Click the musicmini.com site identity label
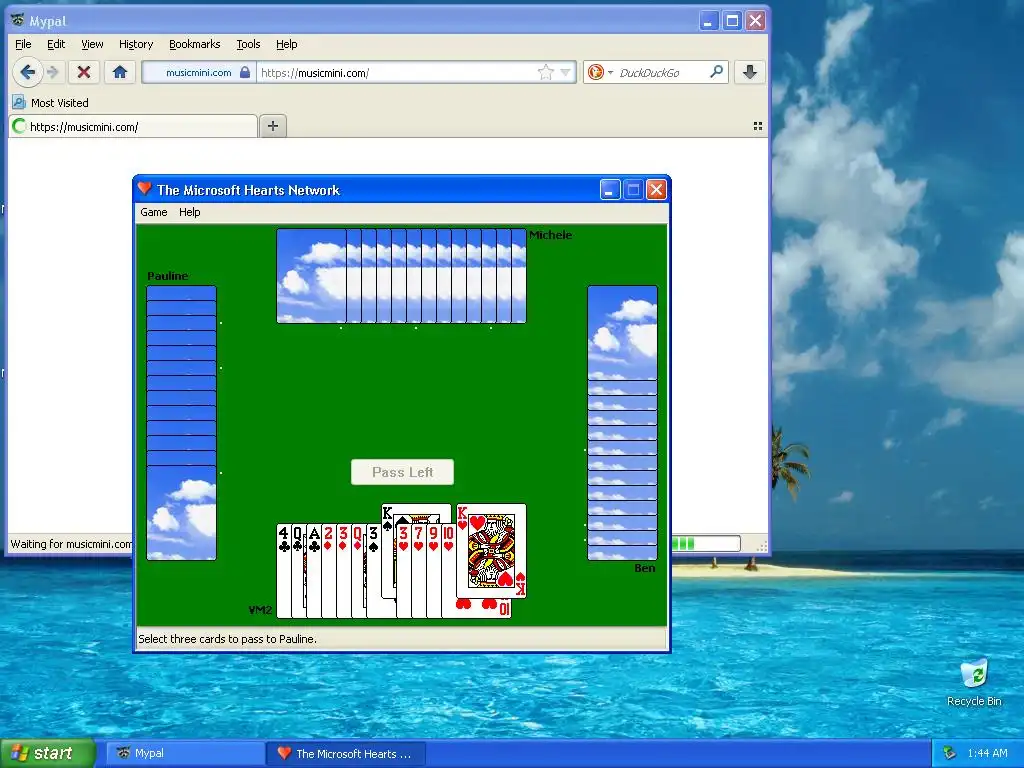This screenshot has width=1024, height=768. tap(199, 72)
